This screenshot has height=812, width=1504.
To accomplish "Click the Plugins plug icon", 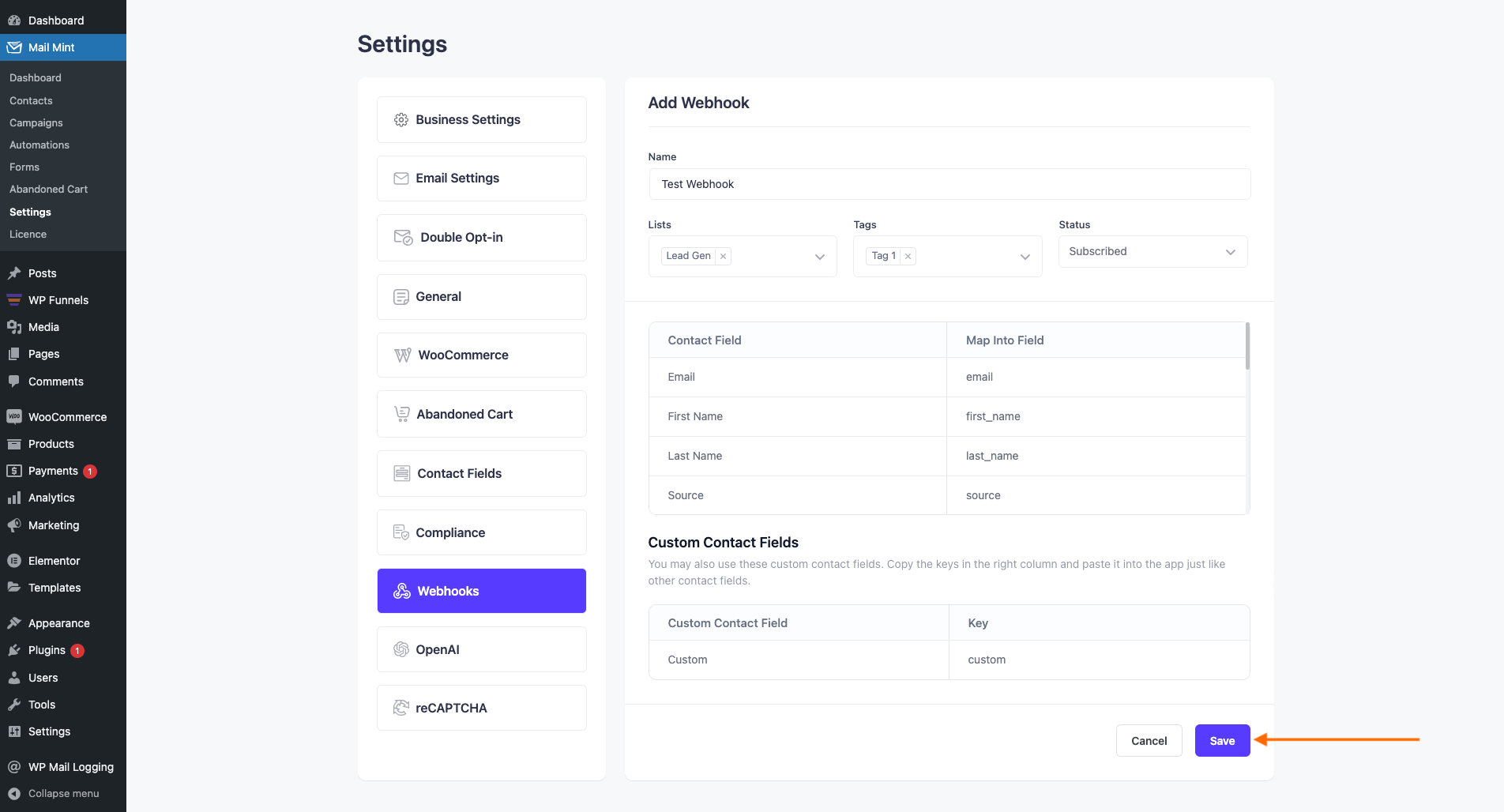I will (14, 650).
